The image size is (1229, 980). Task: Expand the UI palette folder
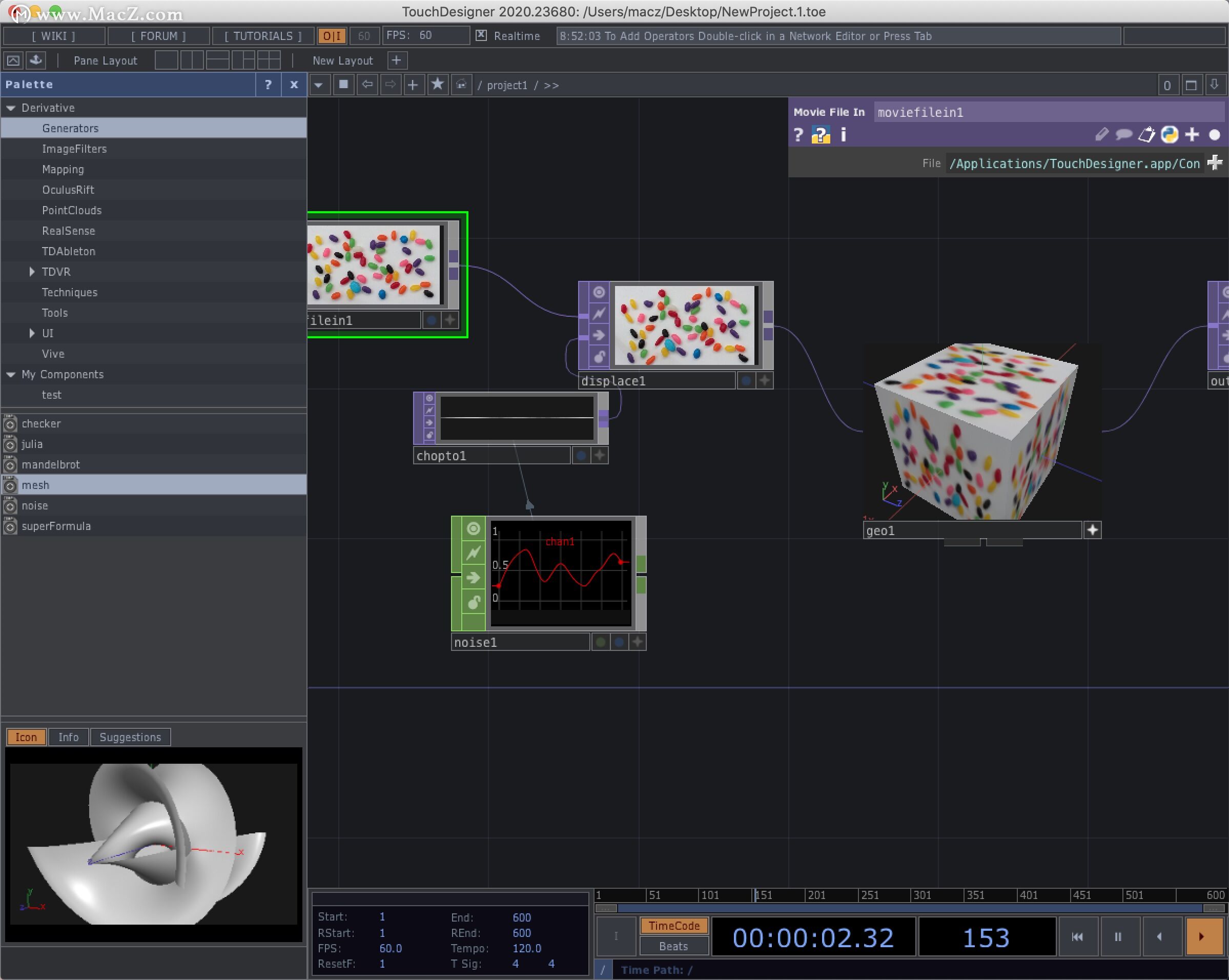point(32,334)
